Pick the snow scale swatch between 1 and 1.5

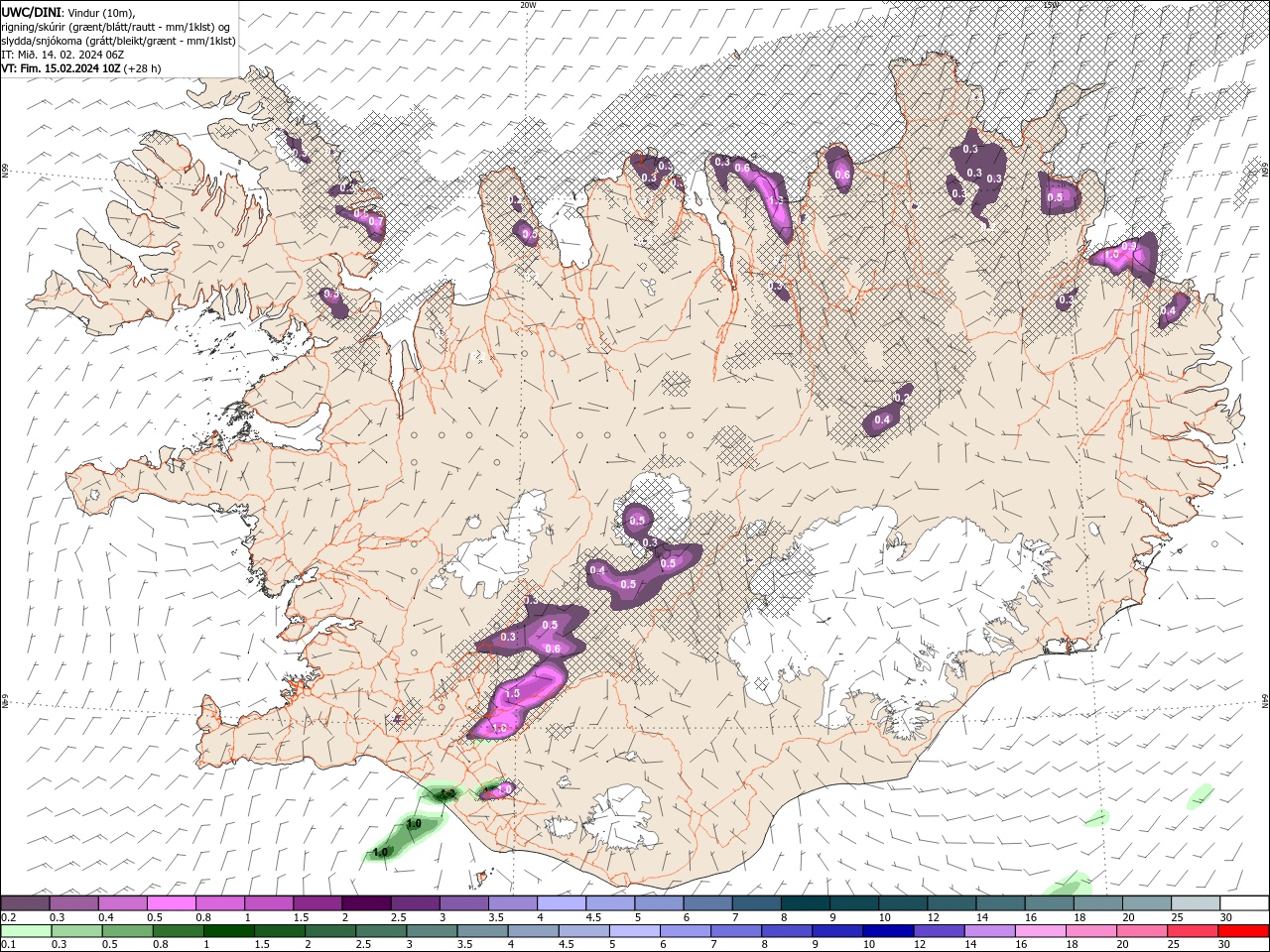[269, 902]
